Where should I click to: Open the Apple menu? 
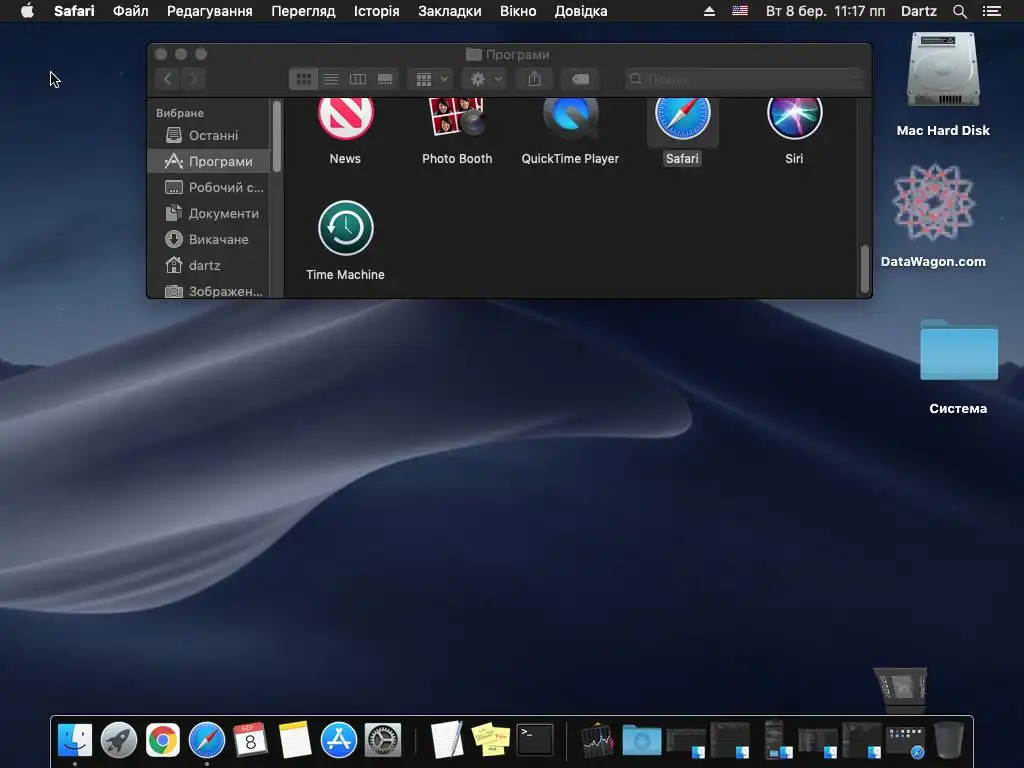click(27, 11)
